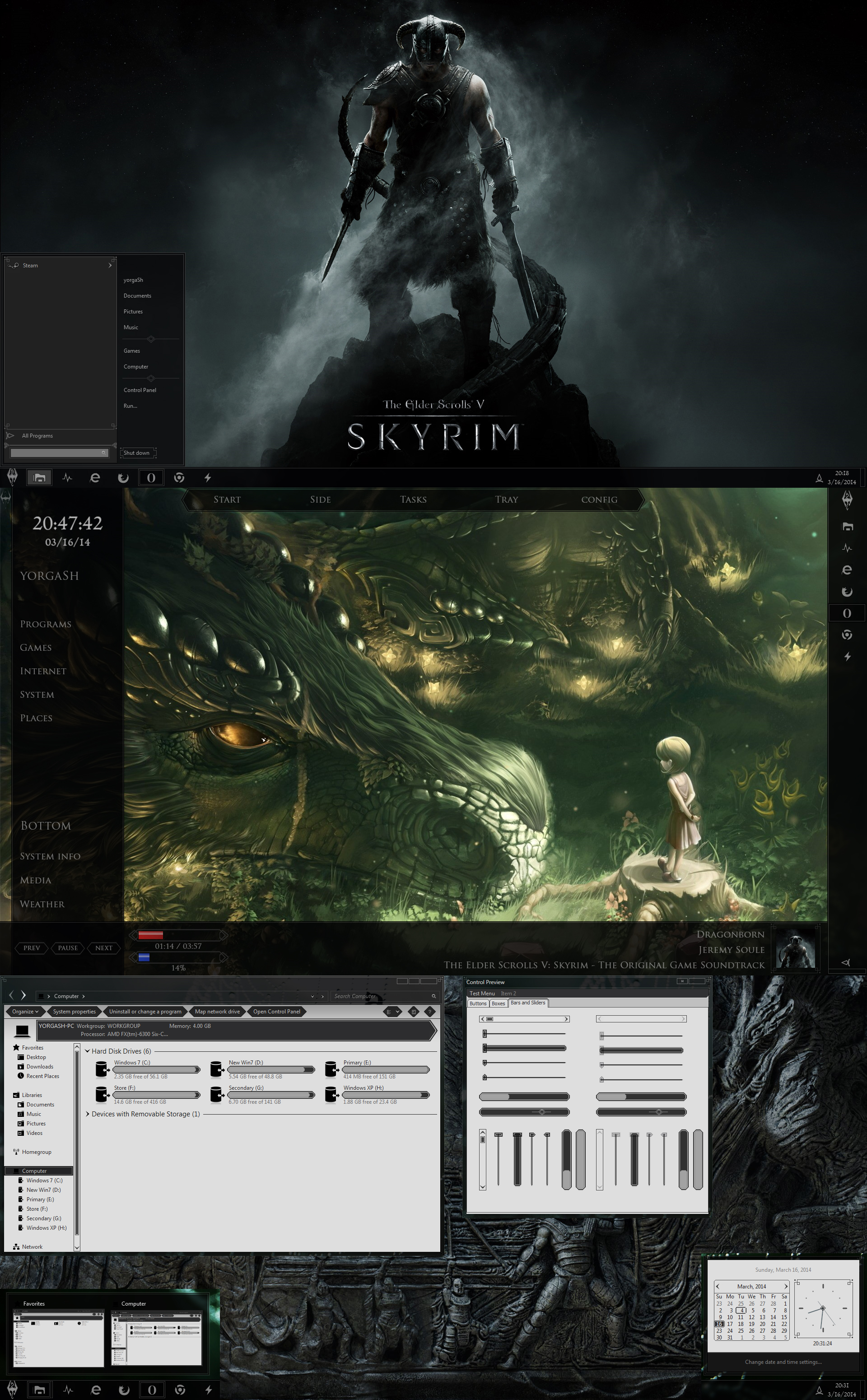The image size is (867, 1400).
Task: Open the Secondary (G:) drive icon
Action: tap(217, 1094)
